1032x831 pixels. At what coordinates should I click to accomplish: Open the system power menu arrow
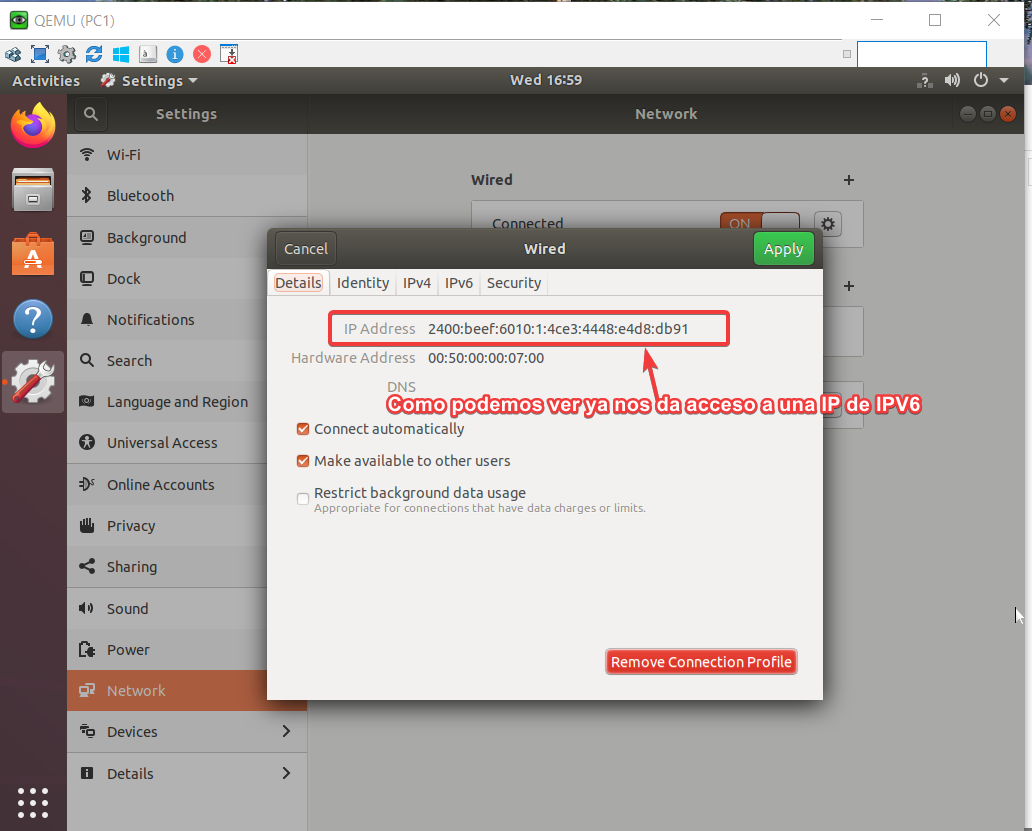pyautogui.click(x=1004, y=81)
